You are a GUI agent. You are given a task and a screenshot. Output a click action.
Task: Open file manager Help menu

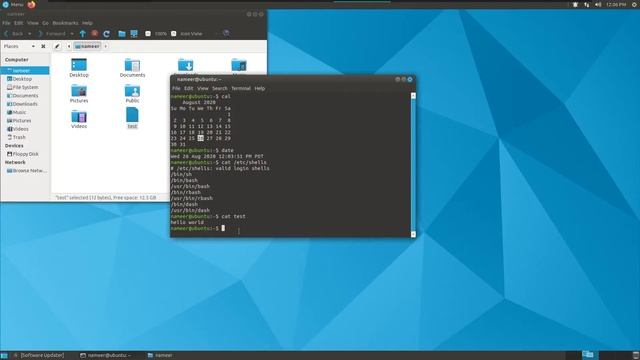click(x=87, y=23)
